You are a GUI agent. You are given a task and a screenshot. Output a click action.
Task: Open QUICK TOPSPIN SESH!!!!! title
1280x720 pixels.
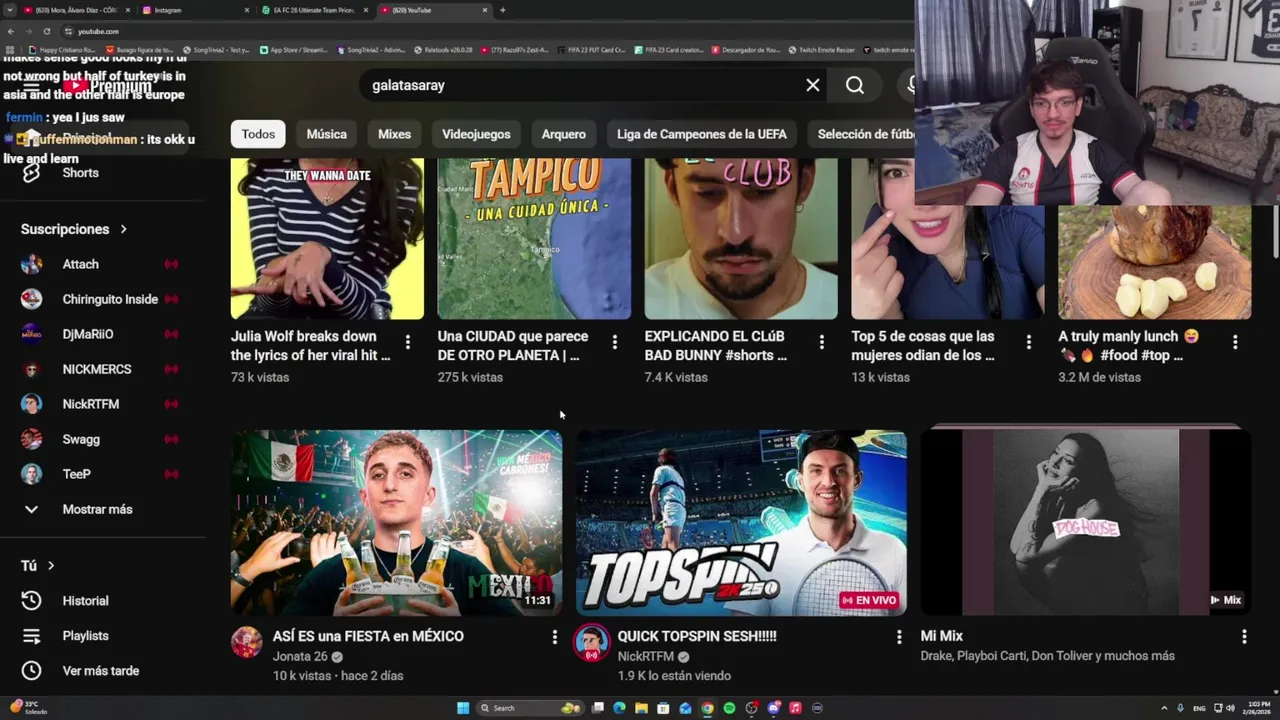point(697,636)
